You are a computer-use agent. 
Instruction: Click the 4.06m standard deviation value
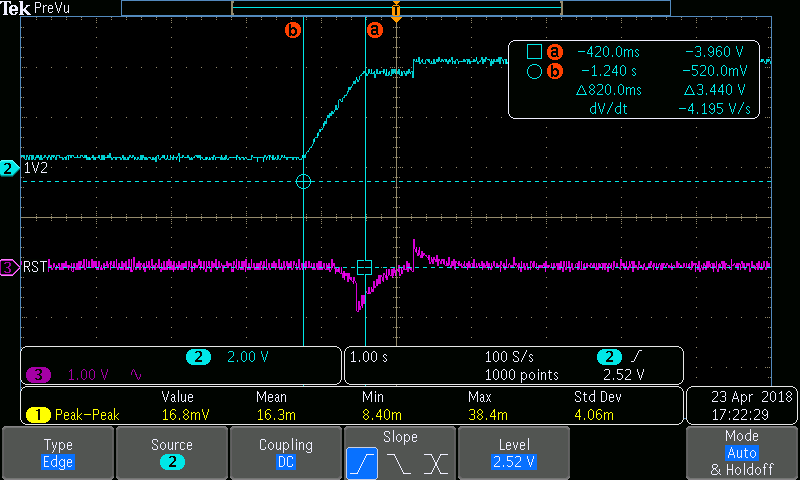pyautogui.click(x=594, y=415)
